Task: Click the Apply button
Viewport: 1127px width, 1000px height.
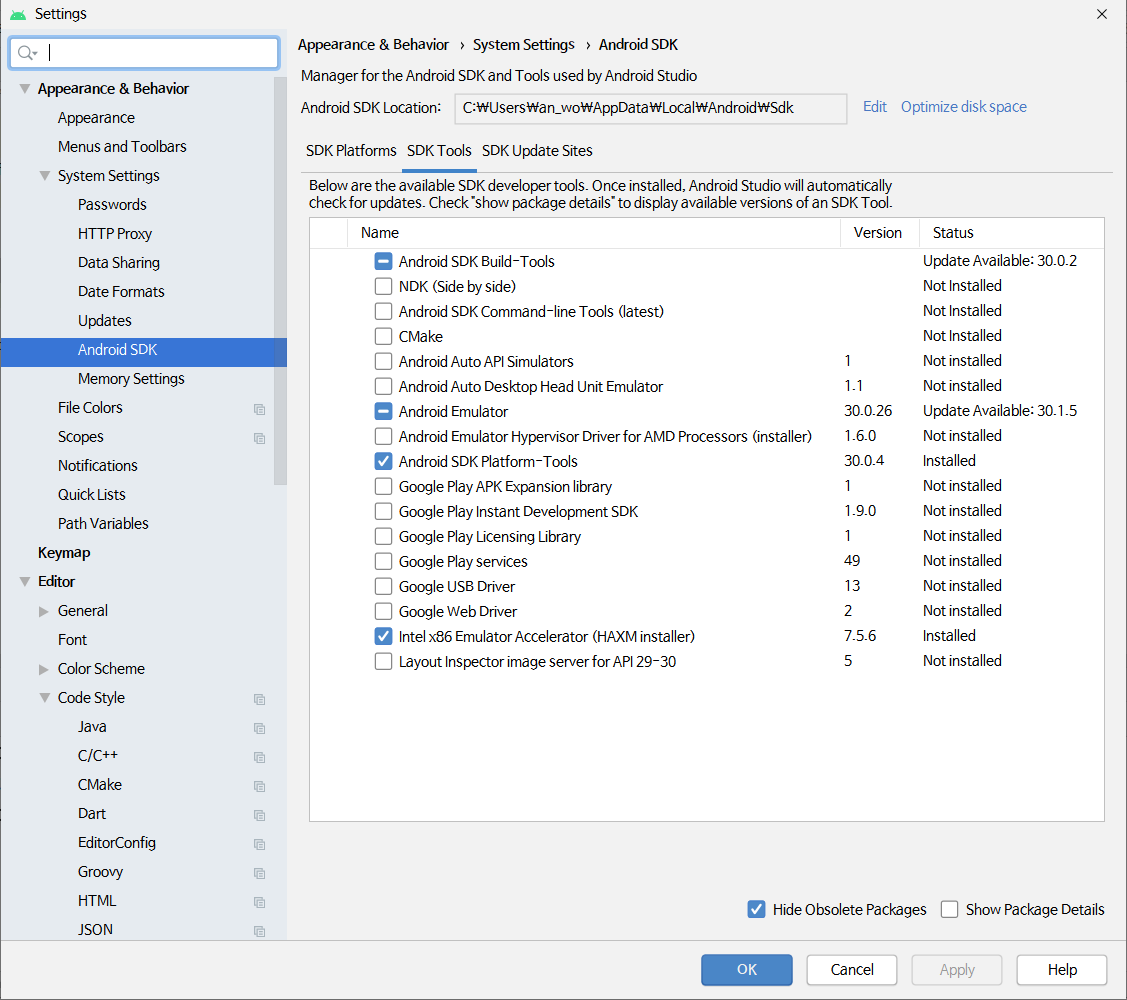Action: pyautogui.click(x=957, y=970)
